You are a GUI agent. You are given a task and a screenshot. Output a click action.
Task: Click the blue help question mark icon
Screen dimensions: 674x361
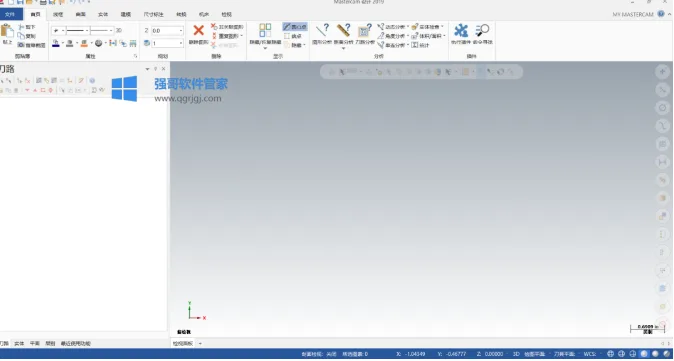(661, 14)
